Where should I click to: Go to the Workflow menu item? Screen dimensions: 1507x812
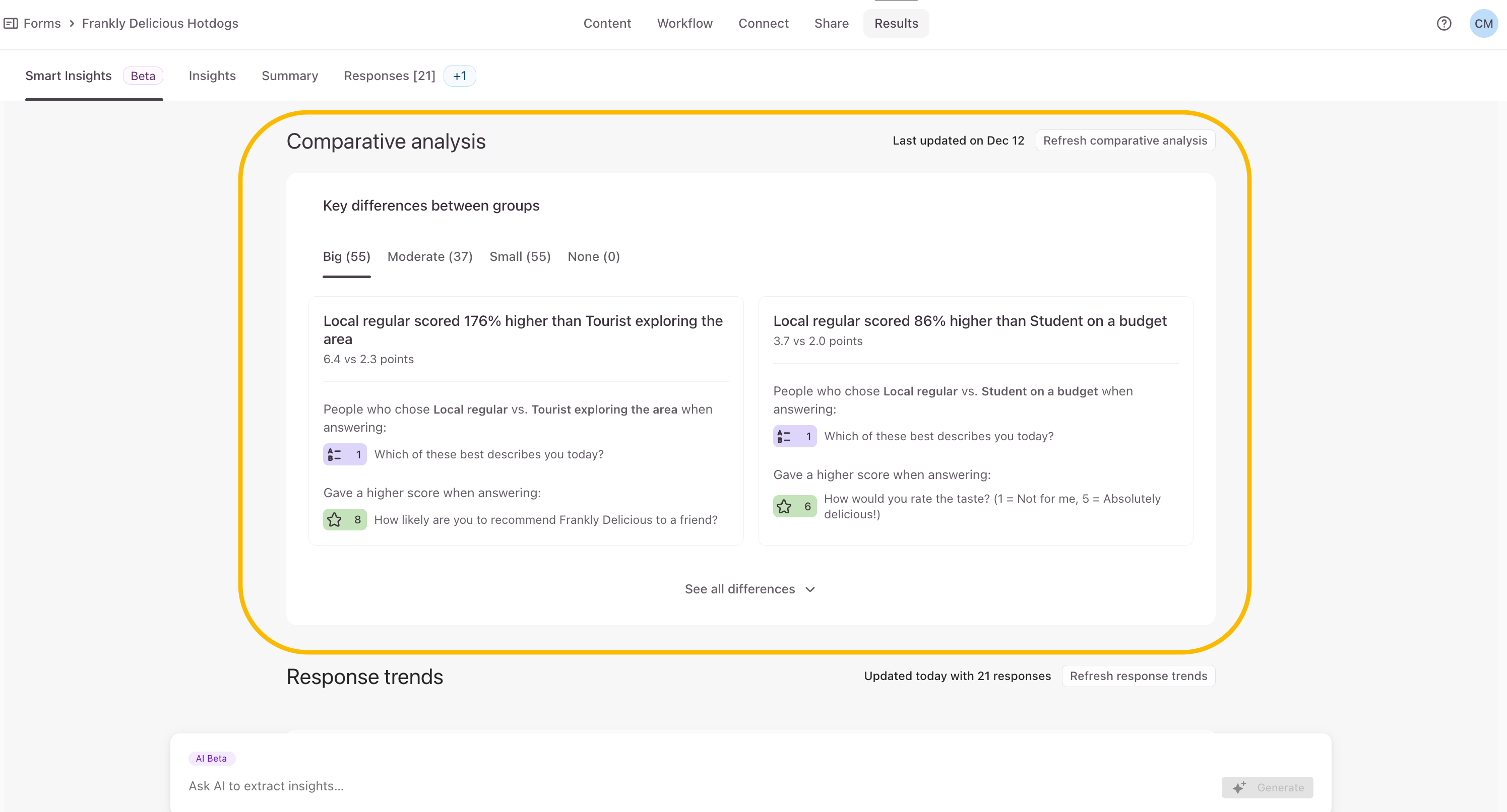(x=684, y=23)
